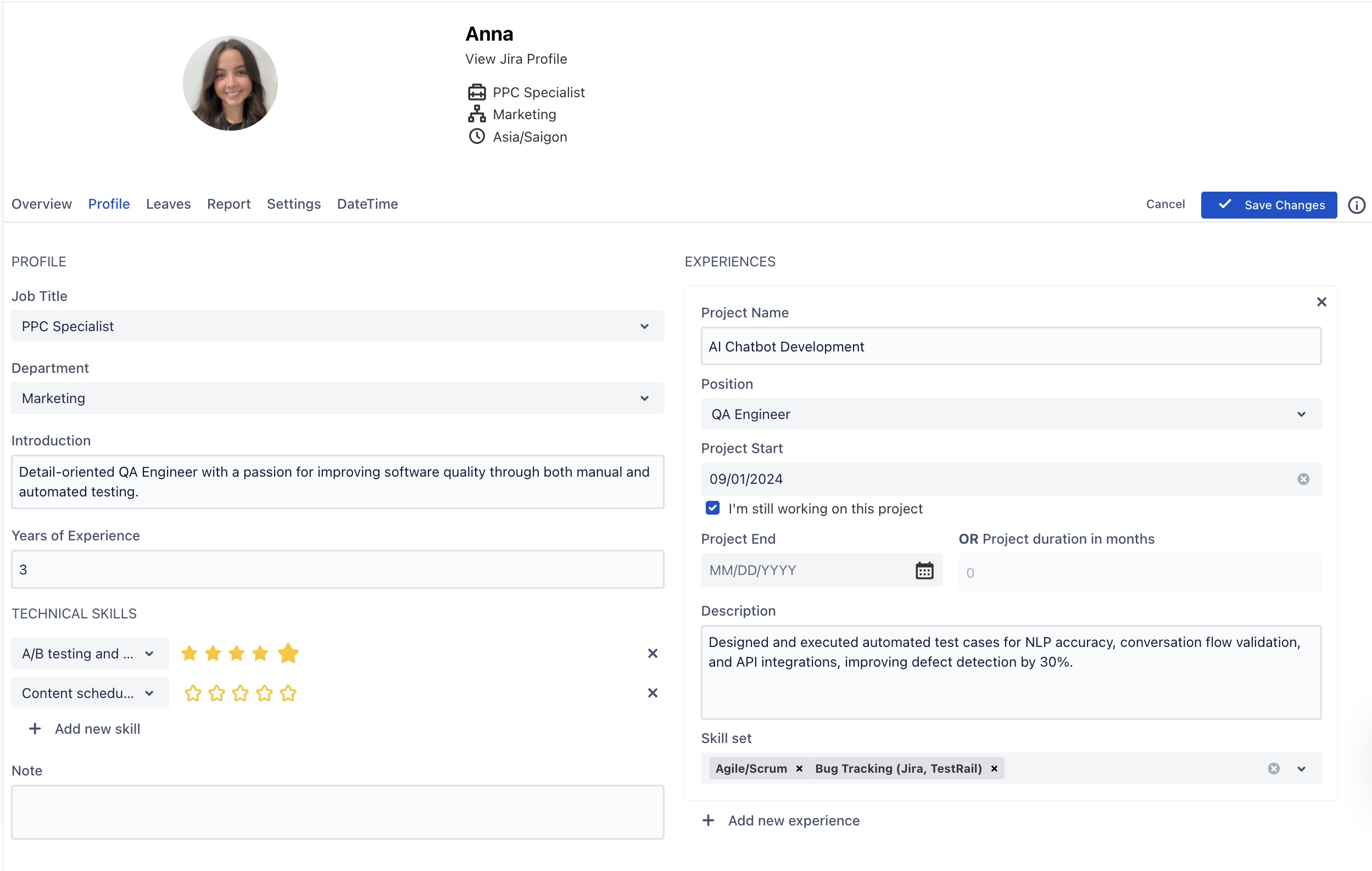
Task: Uncheck I'm still working on this project
Action: point(712,508)
